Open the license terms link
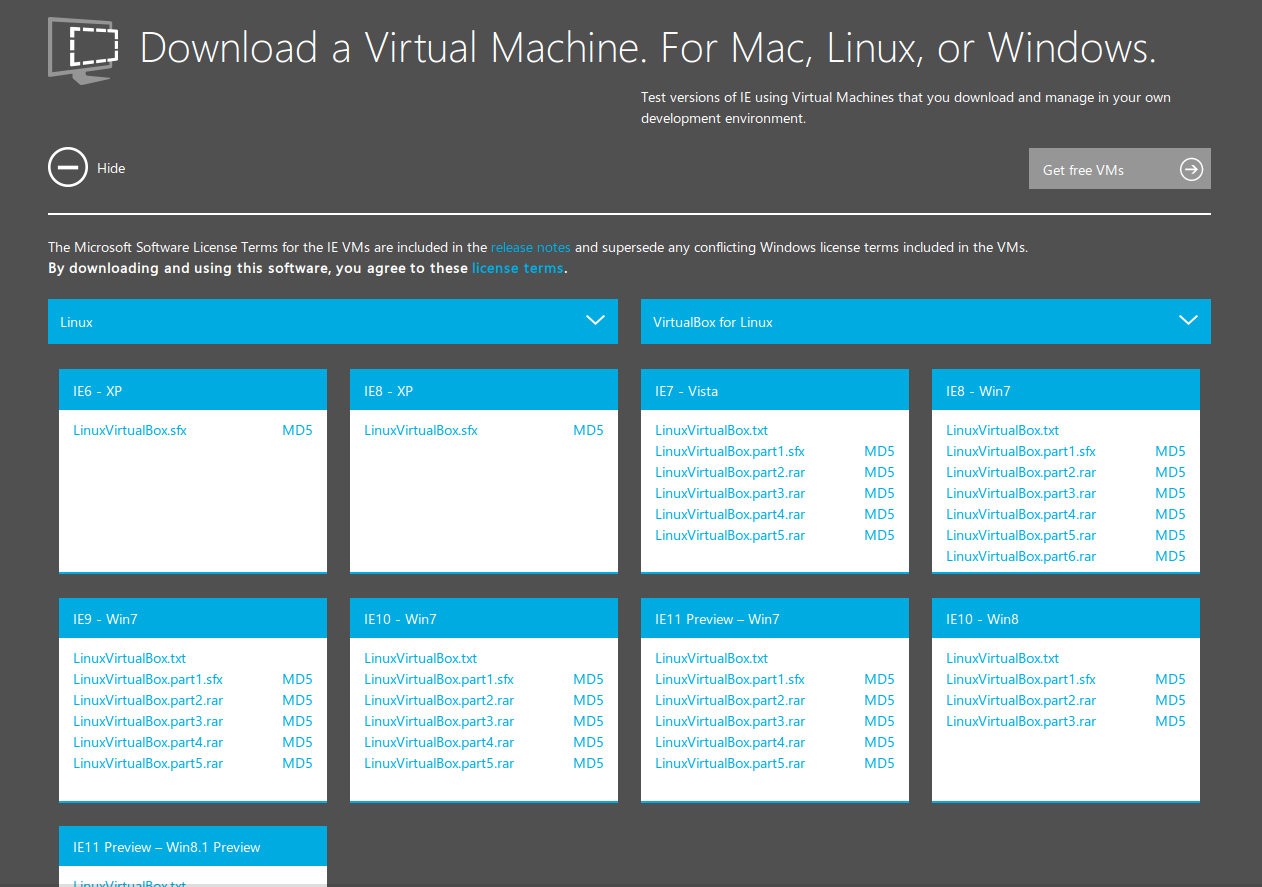Viewport: 1262px width, 887px height. pyautogui.click(x=518, y=268)
